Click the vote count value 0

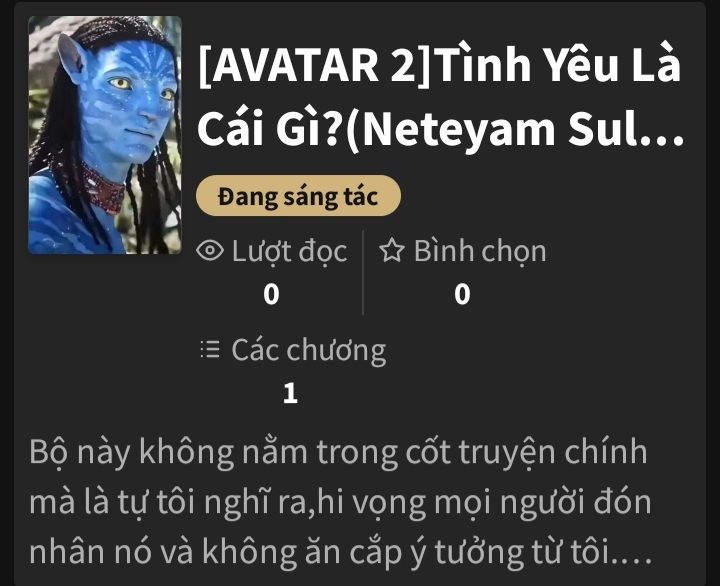click(462, 294)
